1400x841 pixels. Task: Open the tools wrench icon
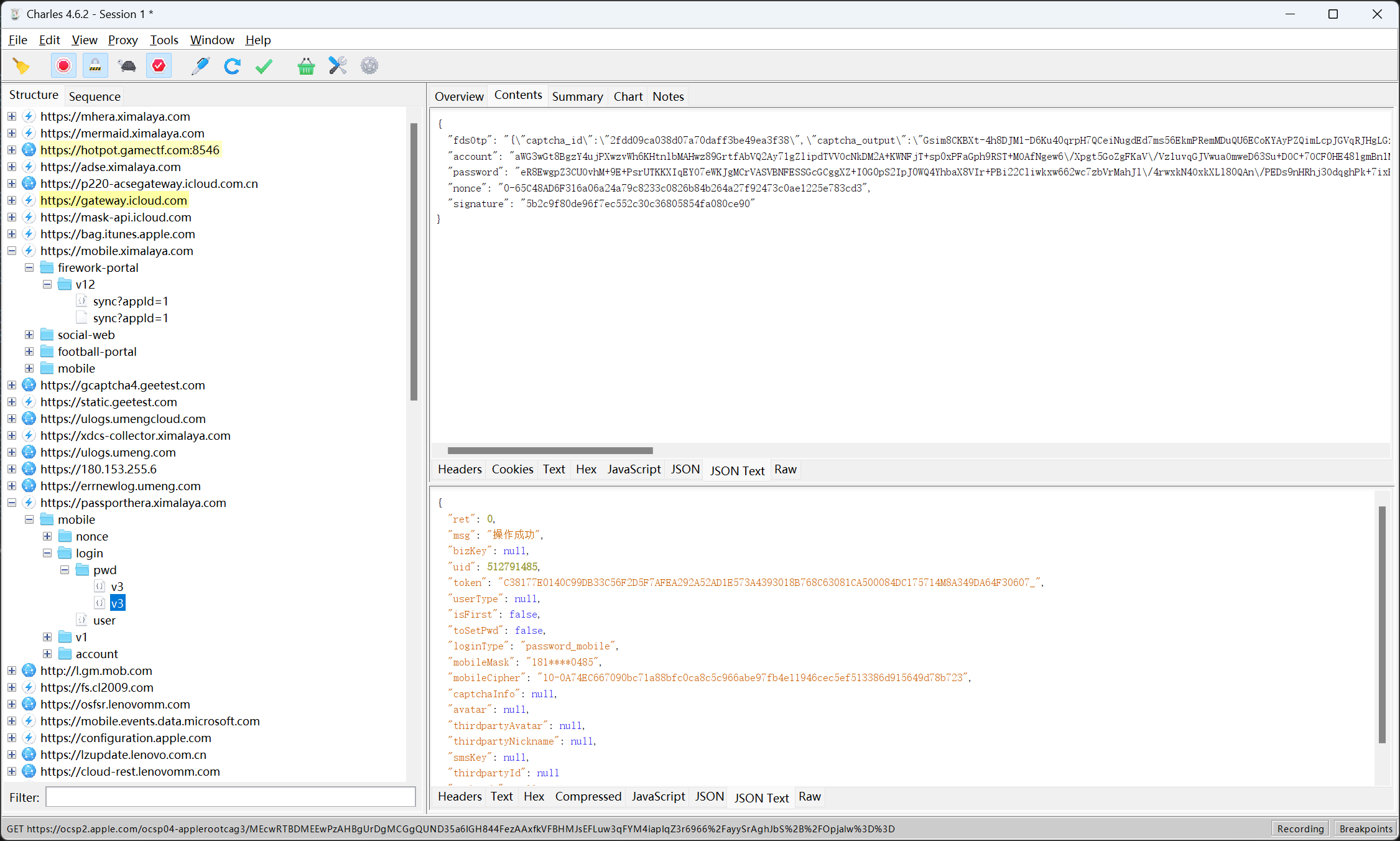[x=338, y=66]
